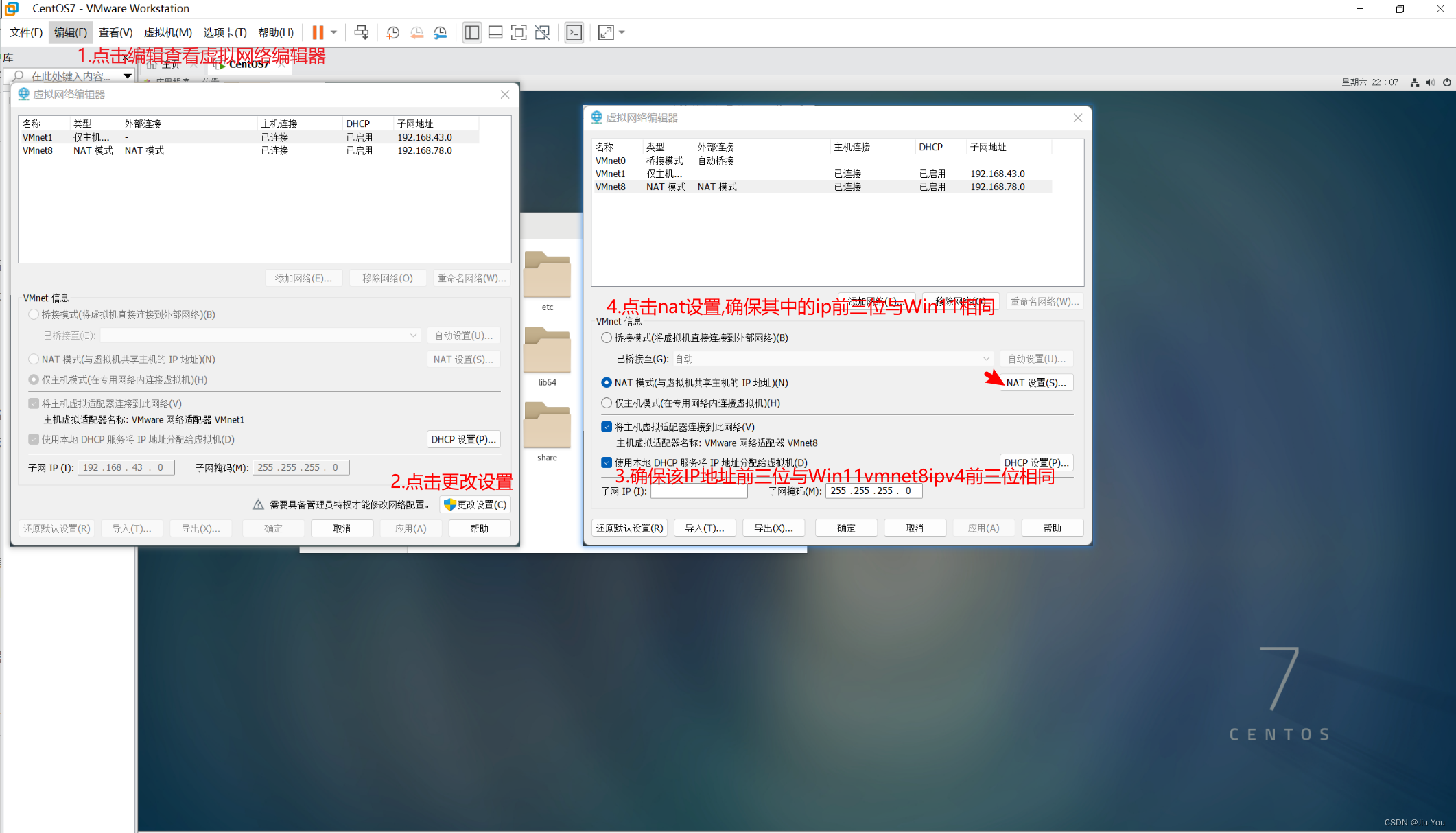Click the thumbnail bar layout icon
Image resolution: width=1456 pixels, height=833 pixels.
(495, 32)
